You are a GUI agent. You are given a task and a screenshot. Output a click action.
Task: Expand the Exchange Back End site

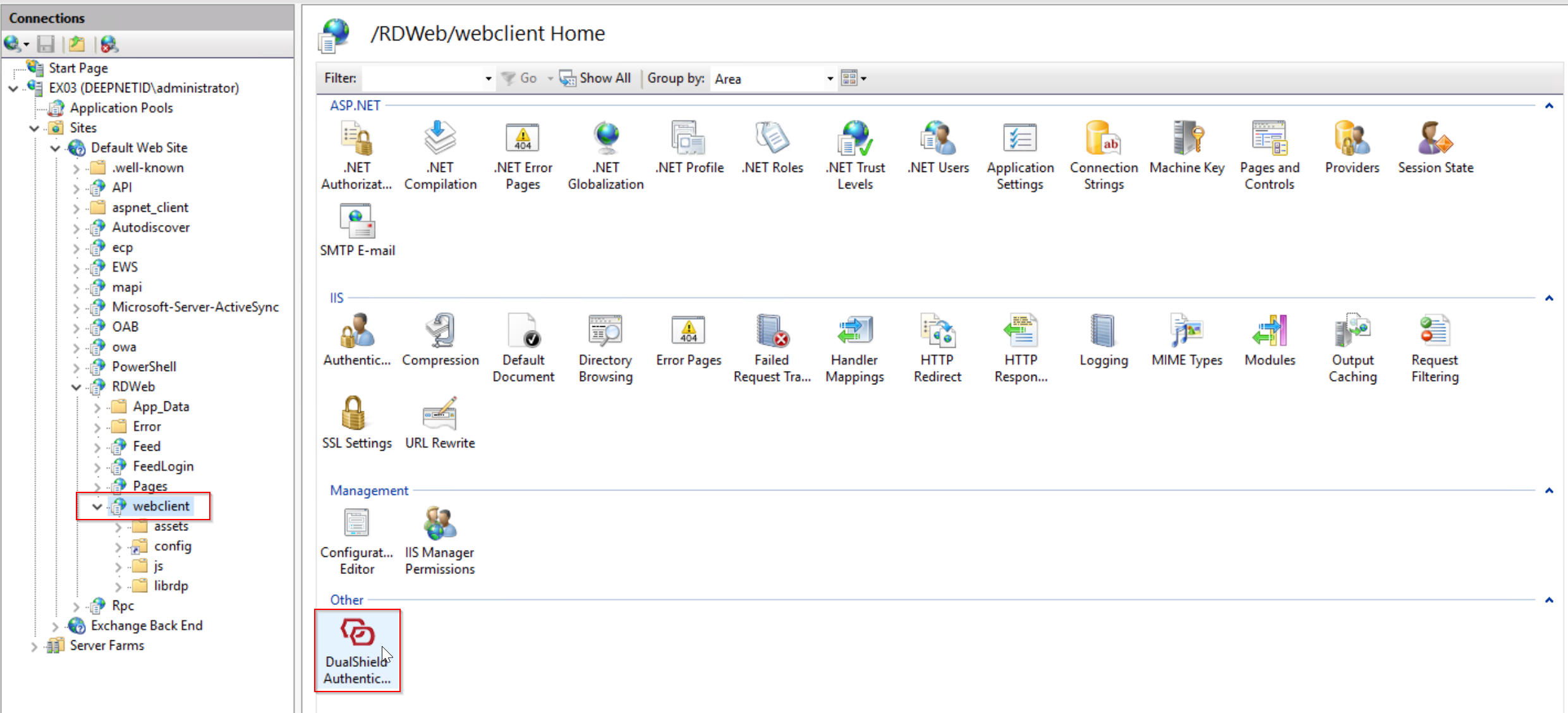click(55, 626)
